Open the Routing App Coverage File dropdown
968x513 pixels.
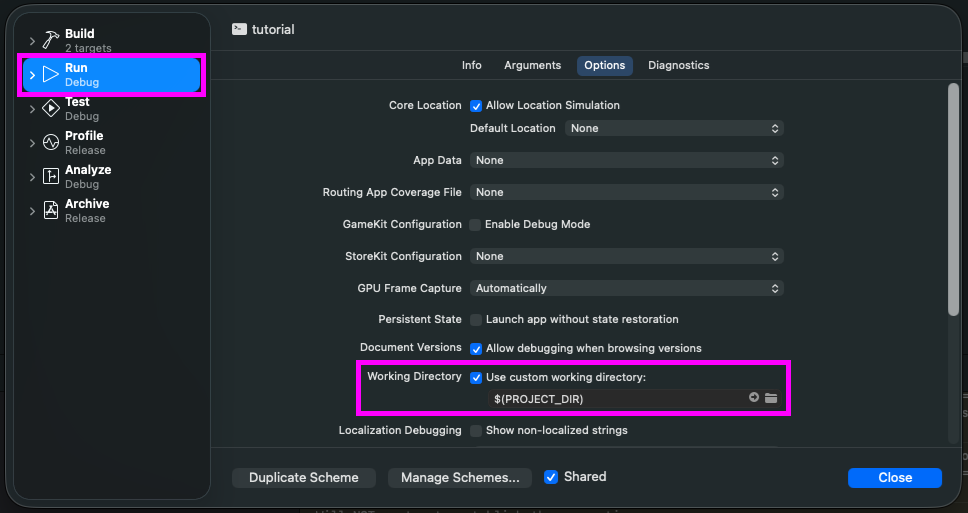pos(627,193)
